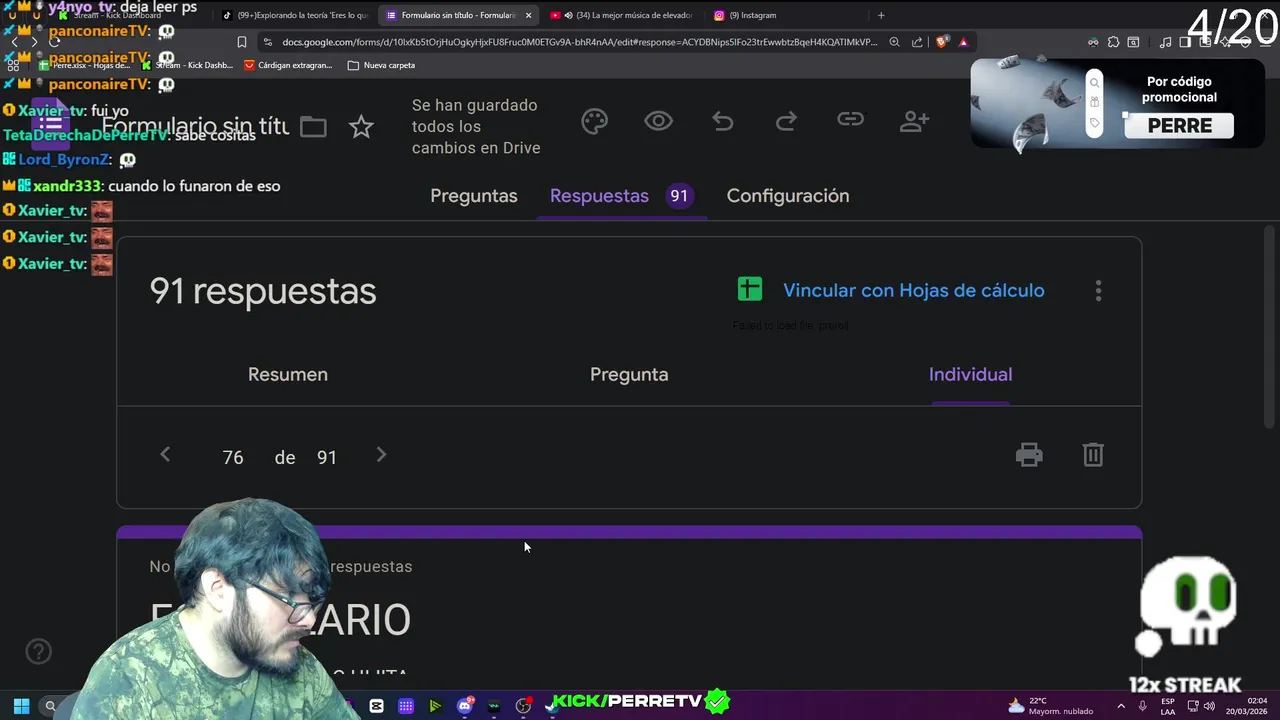Open CapCut icon in the taskbar
This screenshot has width=1280, height=720.
click(x=376, y=706)
